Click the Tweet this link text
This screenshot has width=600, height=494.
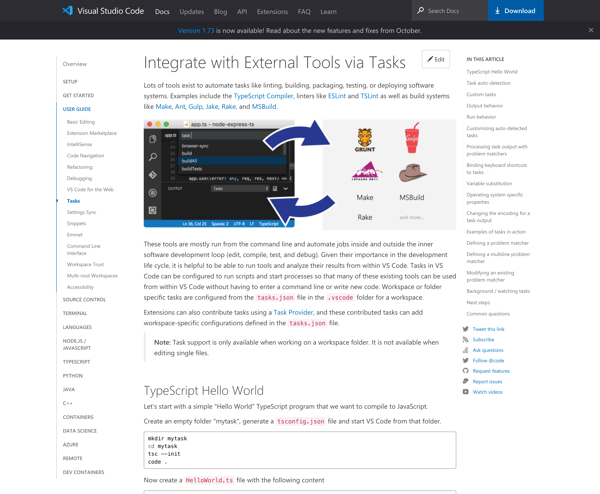(x=488, y=329)
